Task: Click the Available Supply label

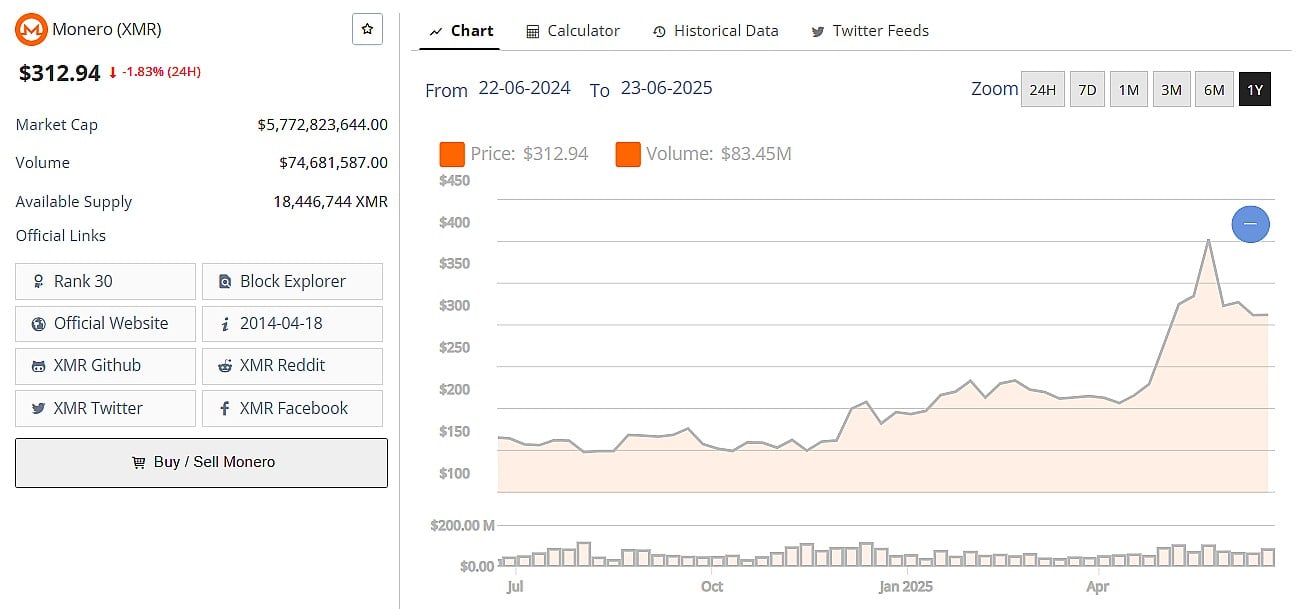Action: click(x=74, y=201)
